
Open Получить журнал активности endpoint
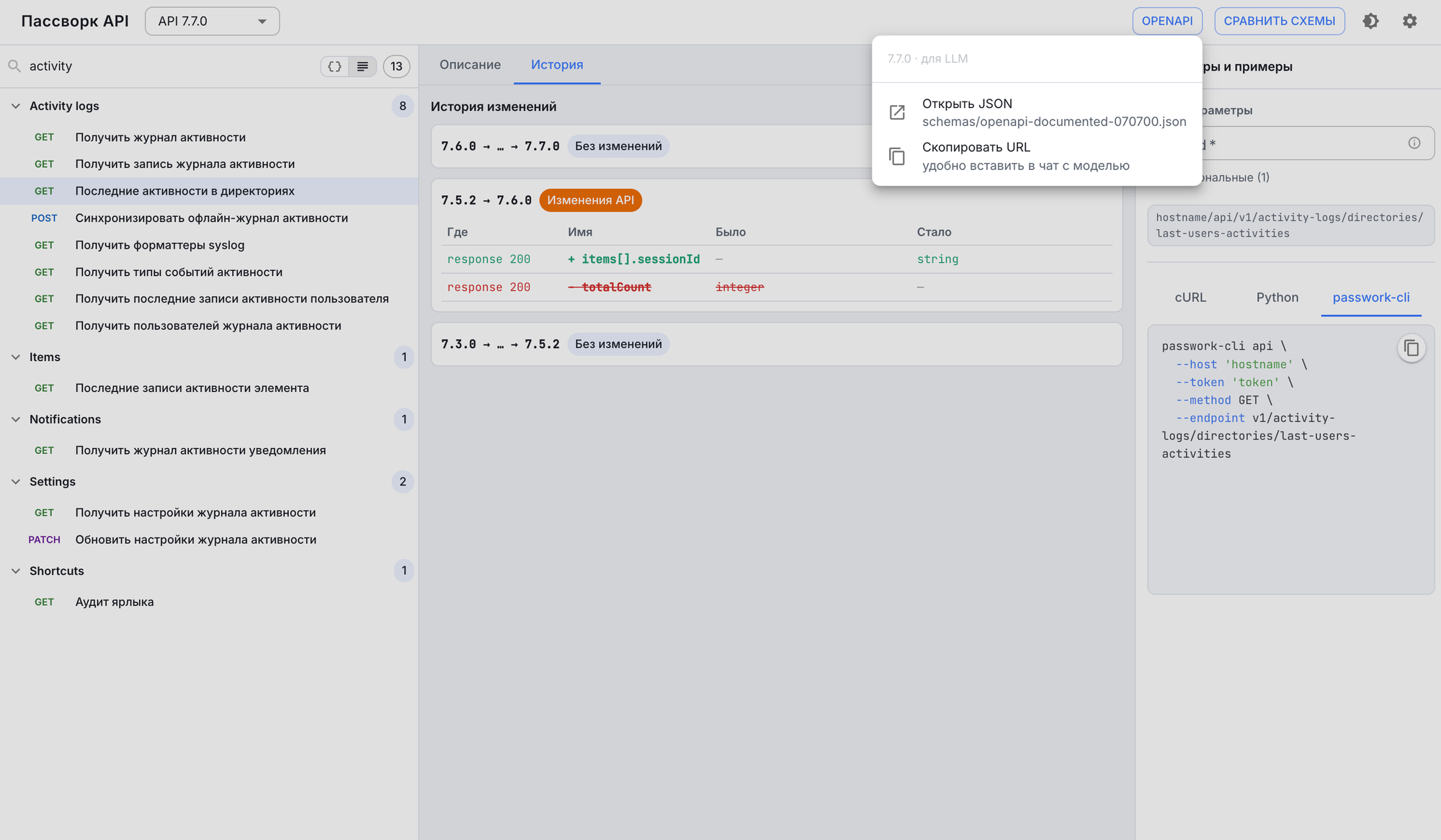tap(209, 138)
